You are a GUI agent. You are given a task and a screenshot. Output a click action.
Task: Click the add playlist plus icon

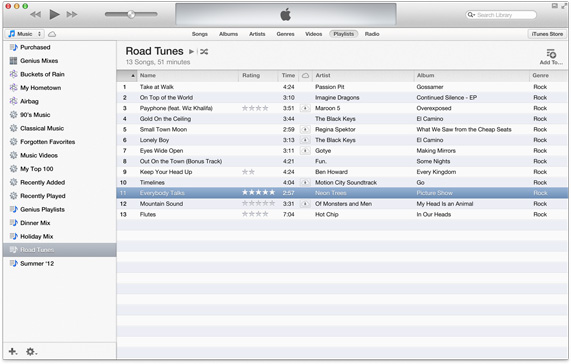coord(13,351)
